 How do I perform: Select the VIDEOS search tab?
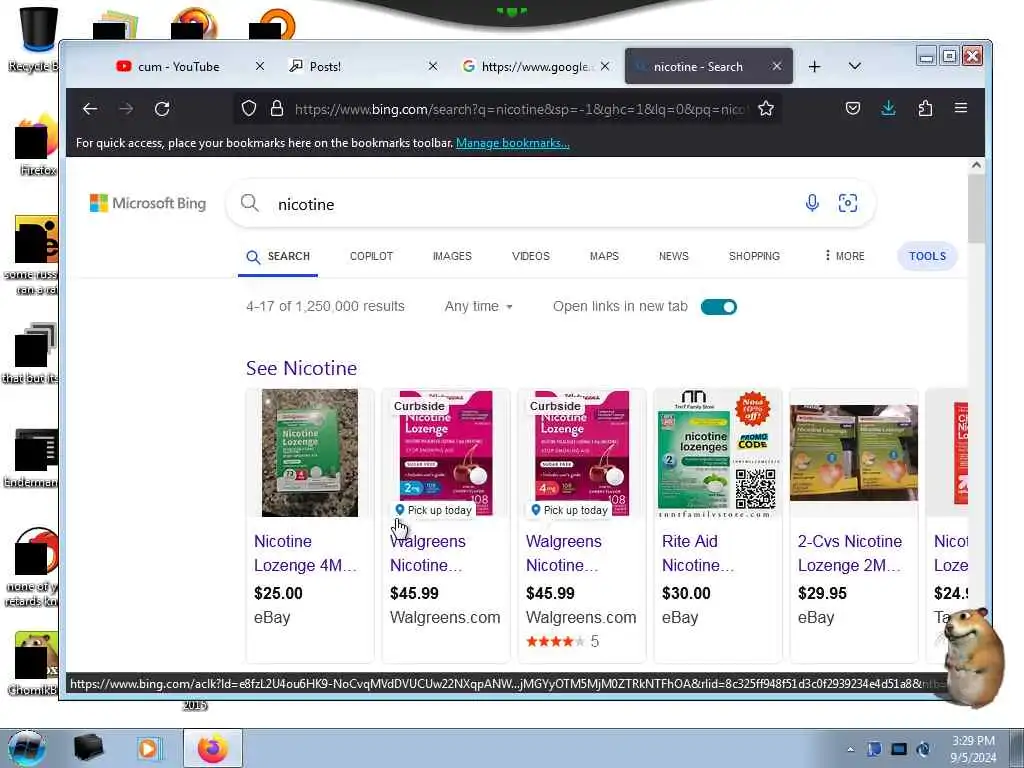[530, 256]
